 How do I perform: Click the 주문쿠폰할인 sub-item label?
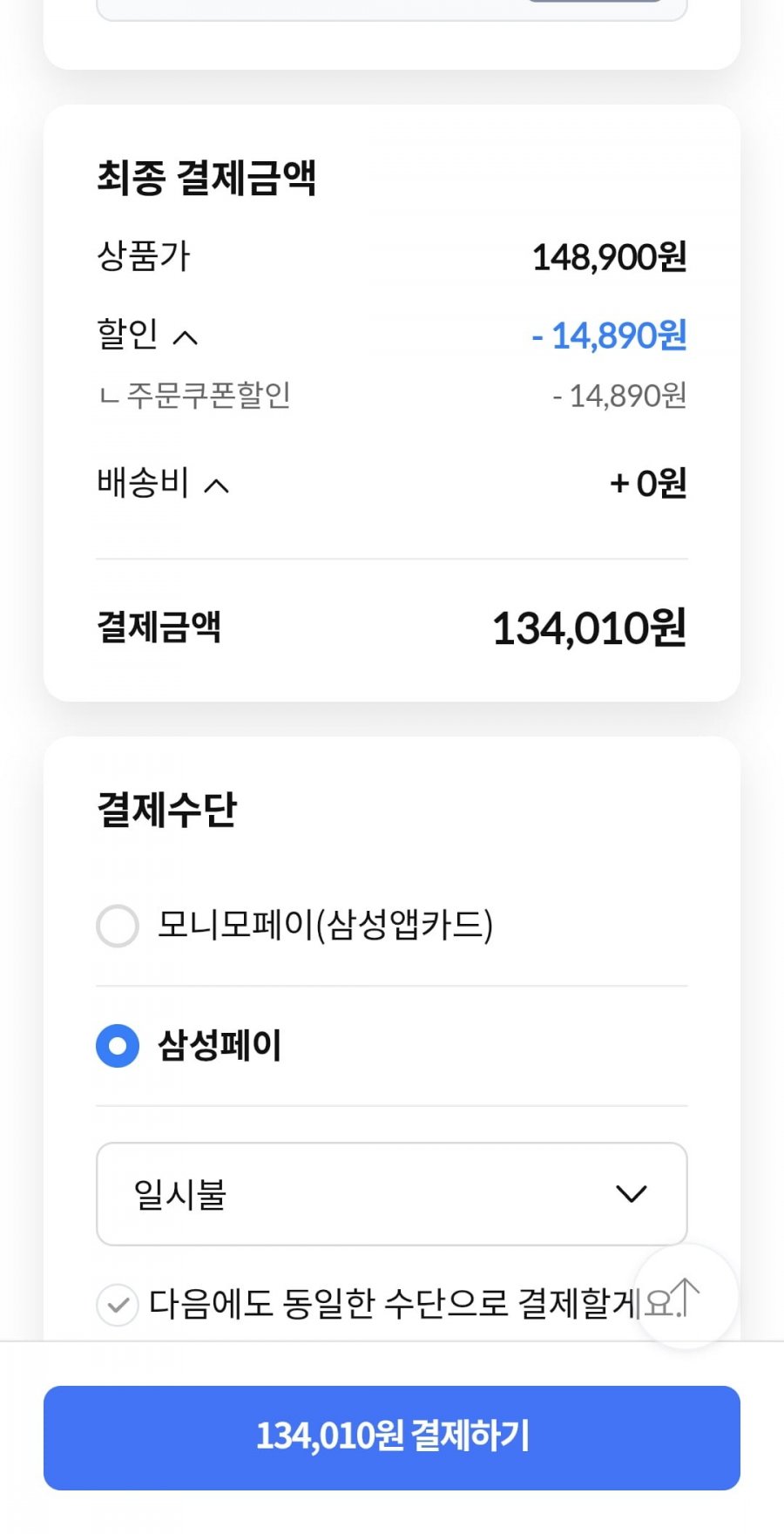tap(208, 396)
